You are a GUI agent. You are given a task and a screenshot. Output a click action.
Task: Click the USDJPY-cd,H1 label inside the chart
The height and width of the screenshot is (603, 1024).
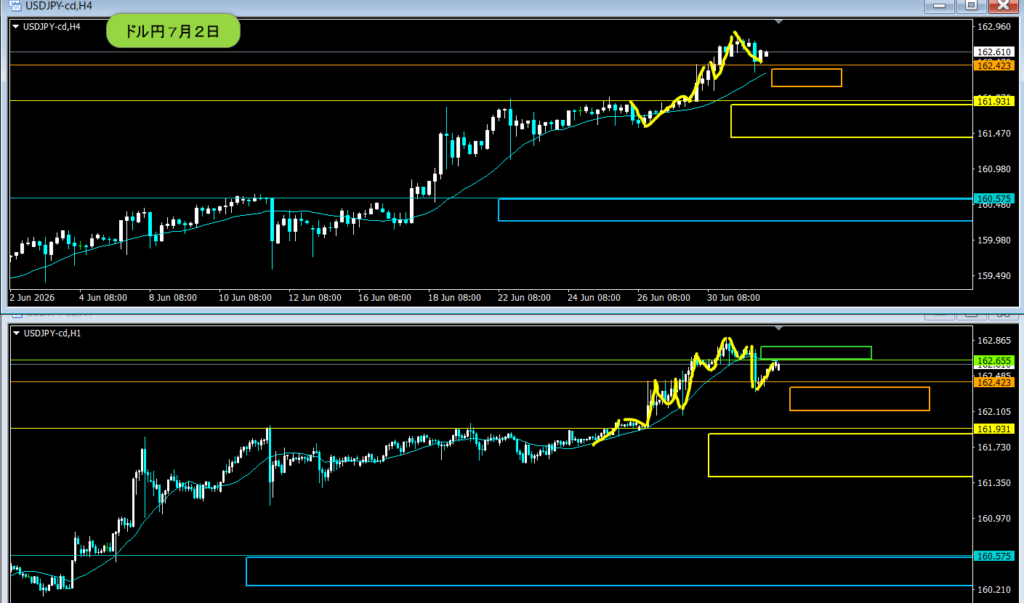[52, 333]
